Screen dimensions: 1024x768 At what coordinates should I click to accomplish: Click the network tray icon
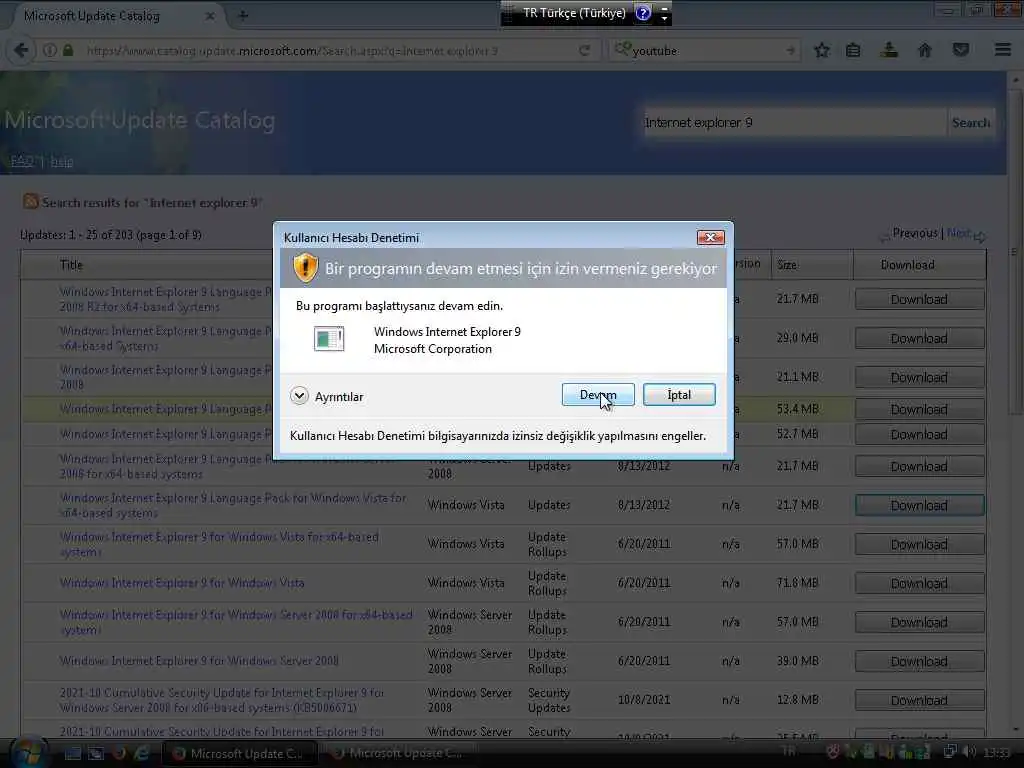click(x=950, y=752)
